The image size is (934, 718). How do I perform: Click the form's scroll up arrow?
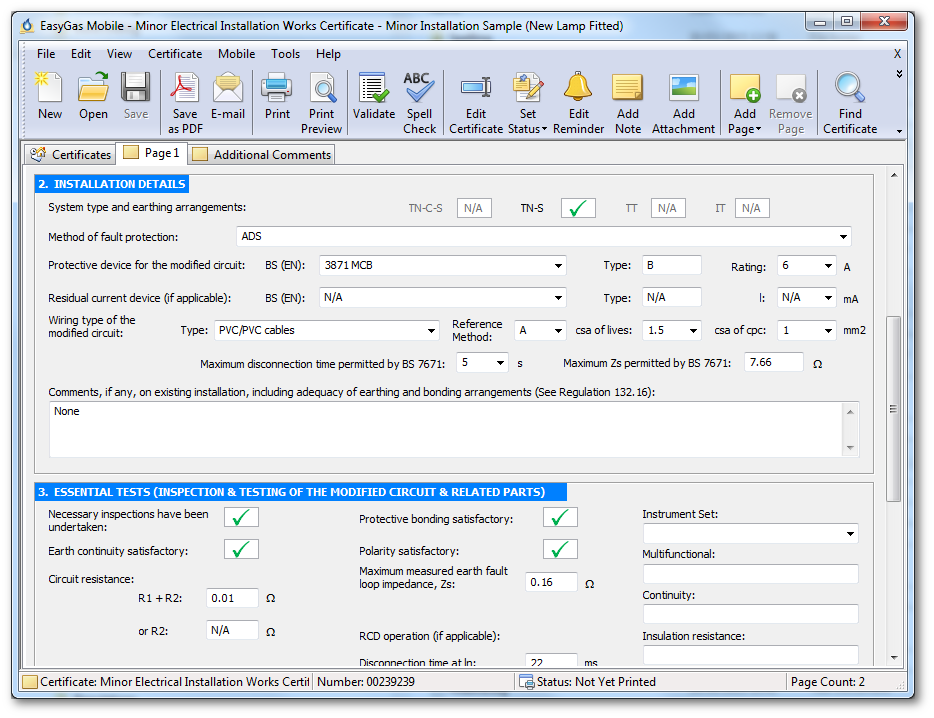[x=893, y=175]
